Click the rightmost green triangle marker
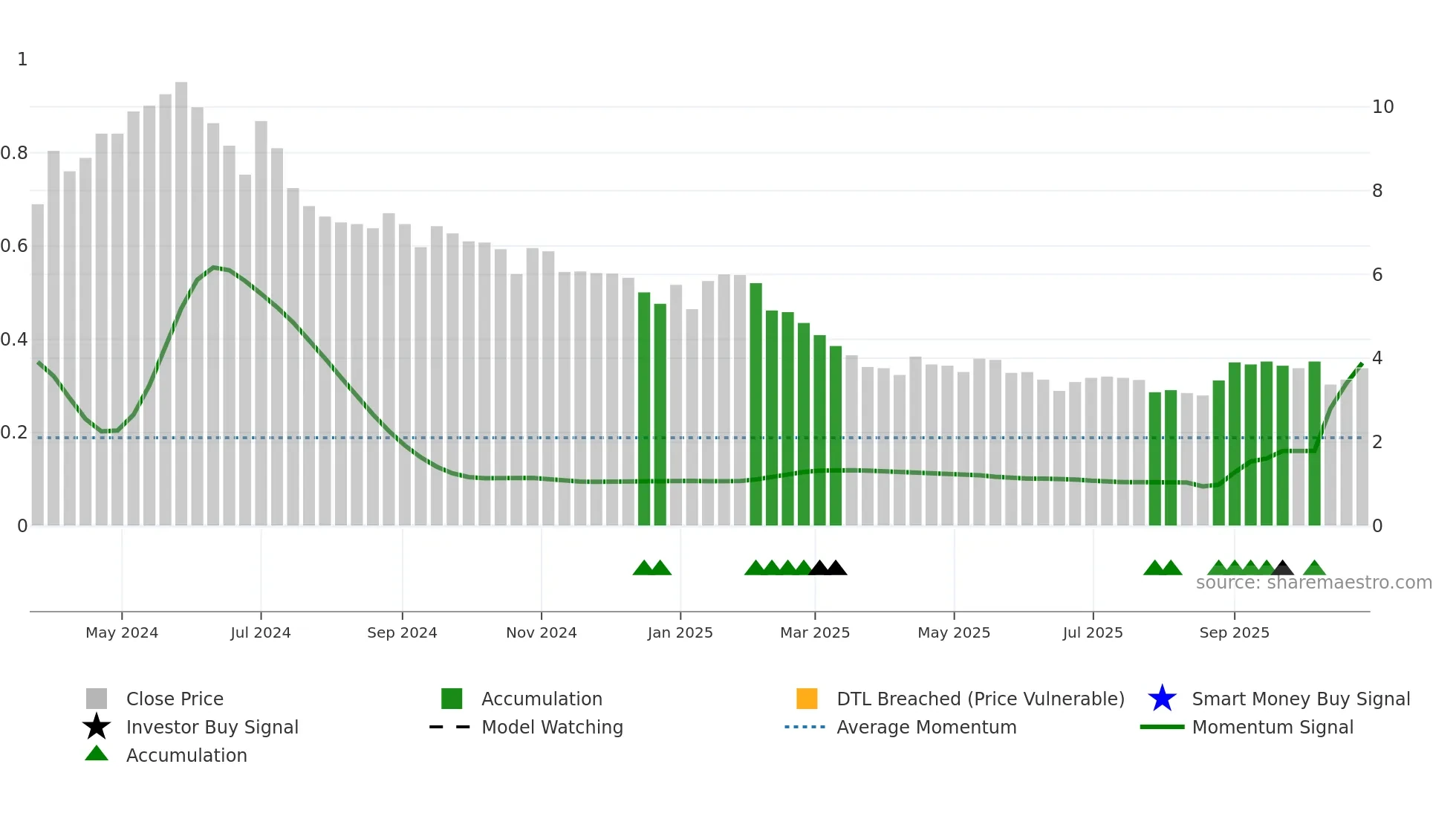Screen dimensions: 1456x819 [1314, 569]
